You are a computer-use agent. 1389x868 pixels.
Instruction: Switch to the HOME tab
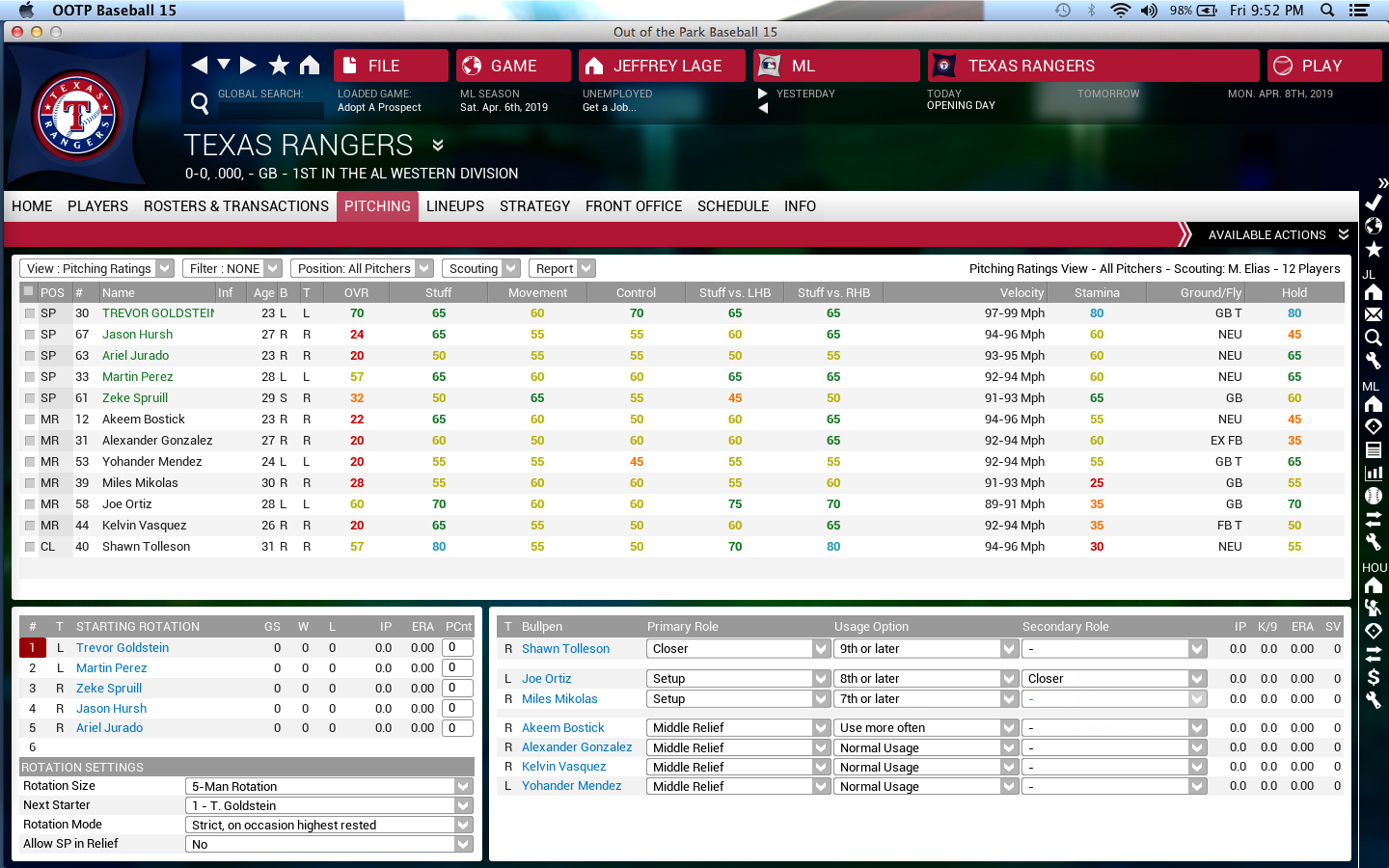[32, 206]
